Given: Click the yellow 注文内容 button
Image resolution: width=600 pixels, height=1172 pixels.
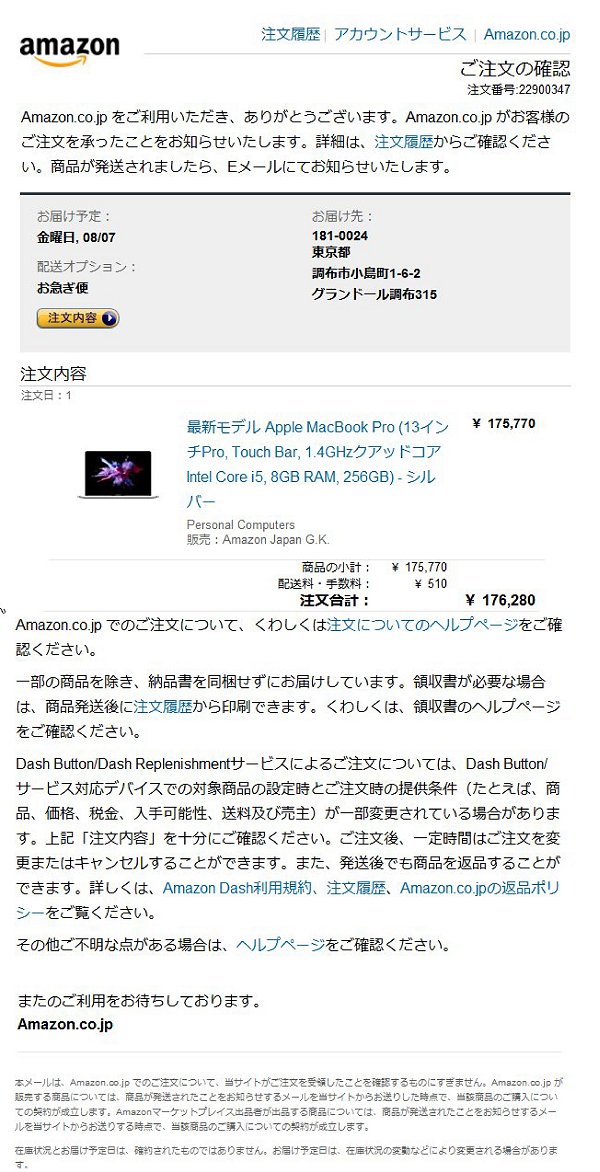Looking at the screenshot, I should click(78, 318).
